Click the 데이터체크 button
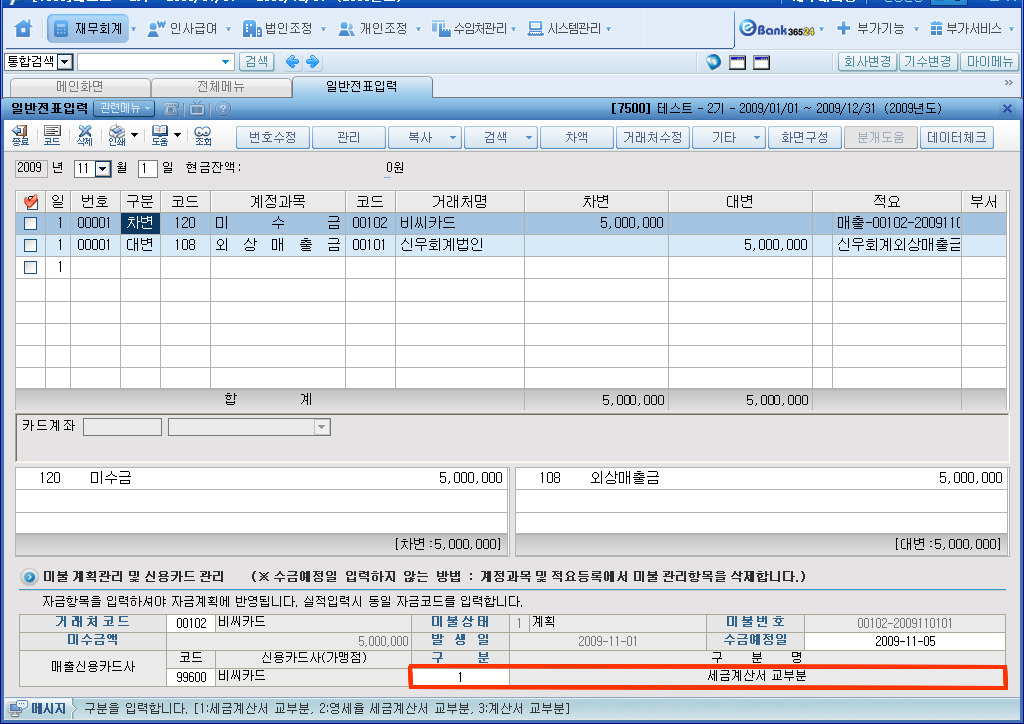Image resolution: width=1024 pixels, height=724 pixels. 957,137
